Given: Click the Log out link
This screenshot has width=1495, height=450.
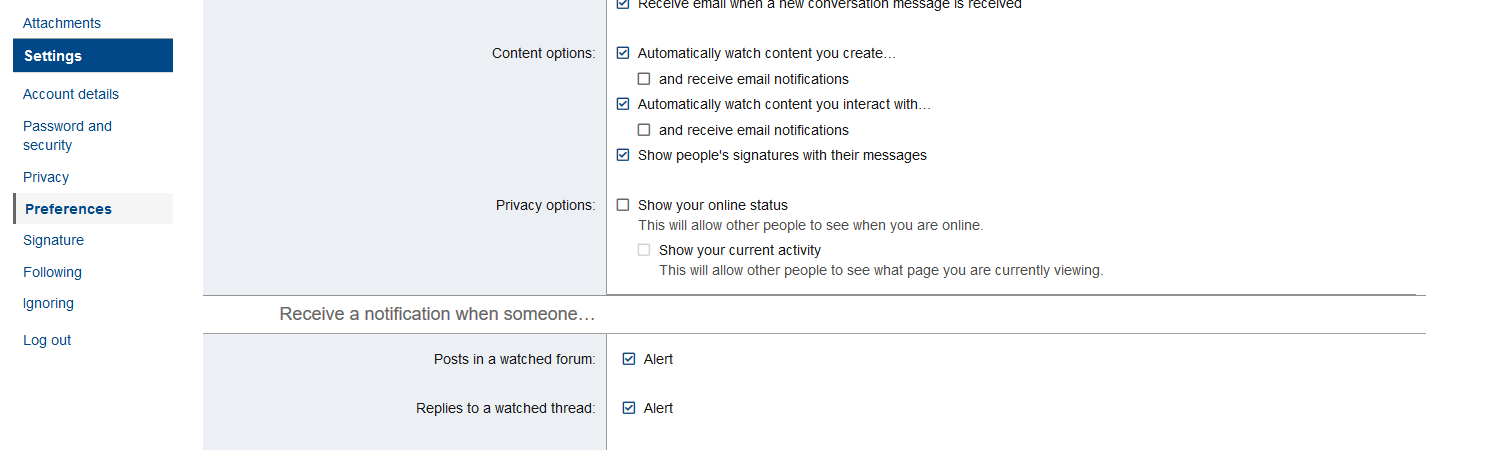Looking at the screenshot, I should [47, 340].
